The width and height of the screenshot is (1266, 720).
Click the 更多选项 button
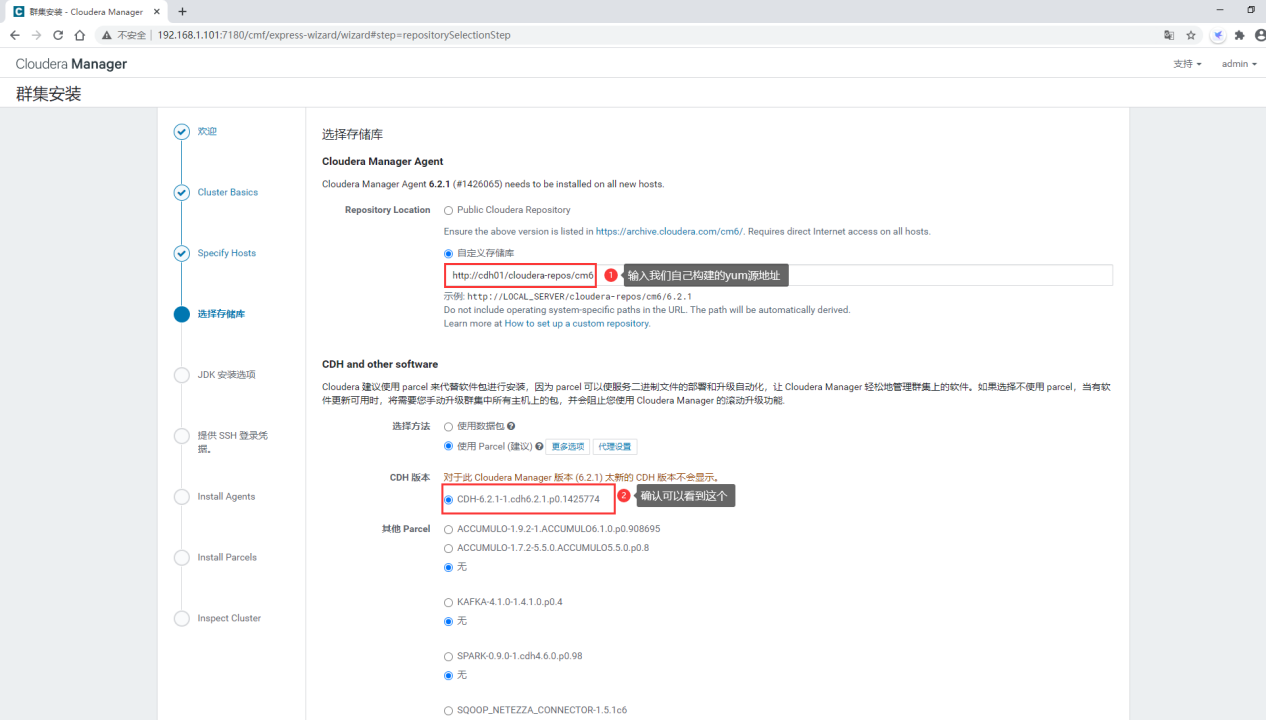(567, 447)
